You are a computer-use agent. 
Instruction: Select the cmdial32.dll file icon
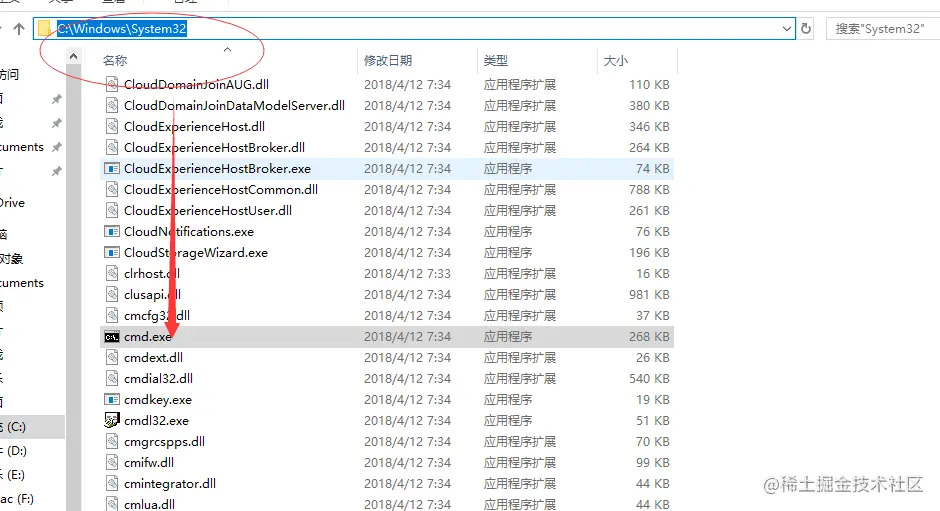[112, 378]
